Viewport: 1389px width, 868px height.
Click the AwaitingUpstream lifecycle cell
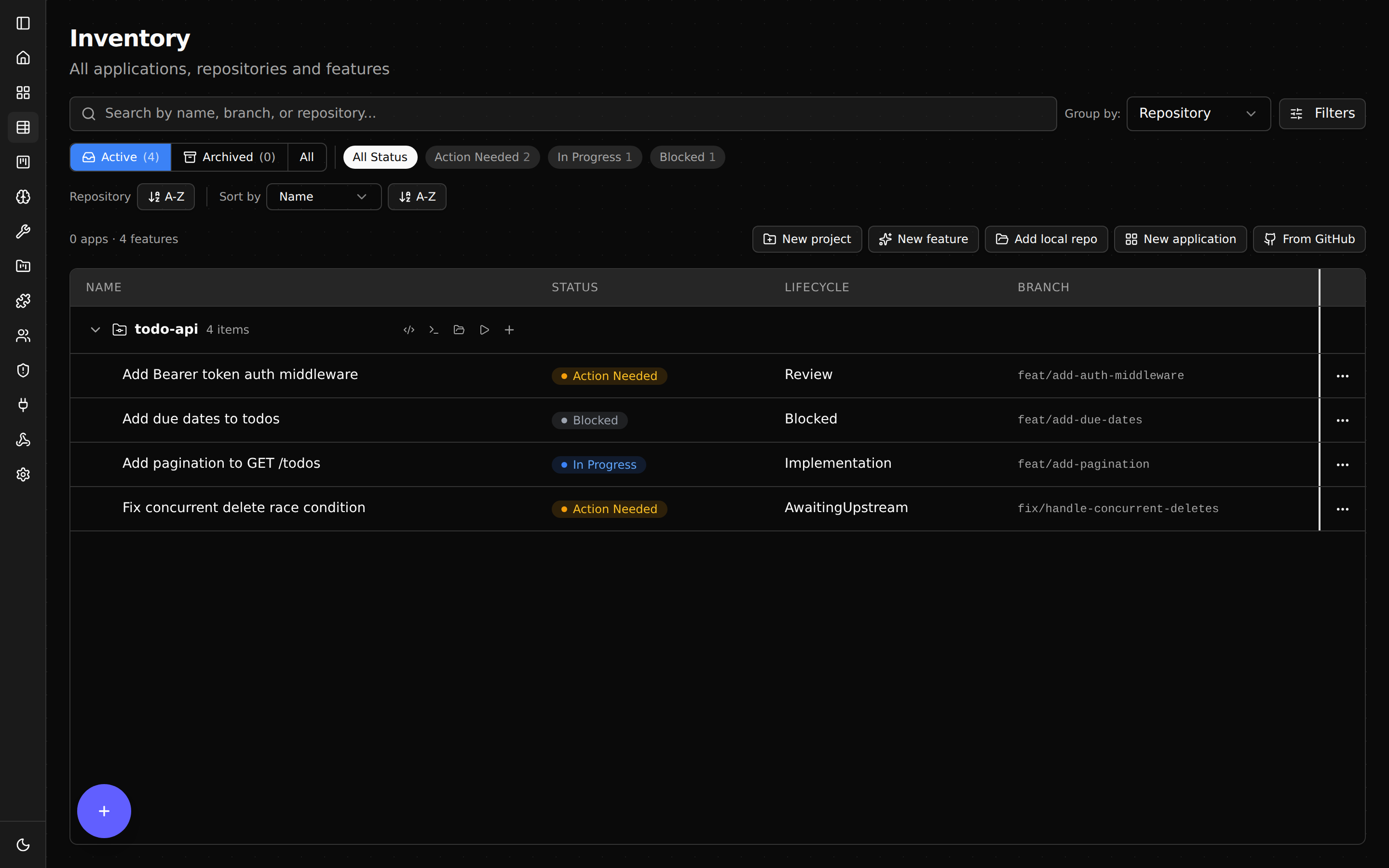[846, 508]
